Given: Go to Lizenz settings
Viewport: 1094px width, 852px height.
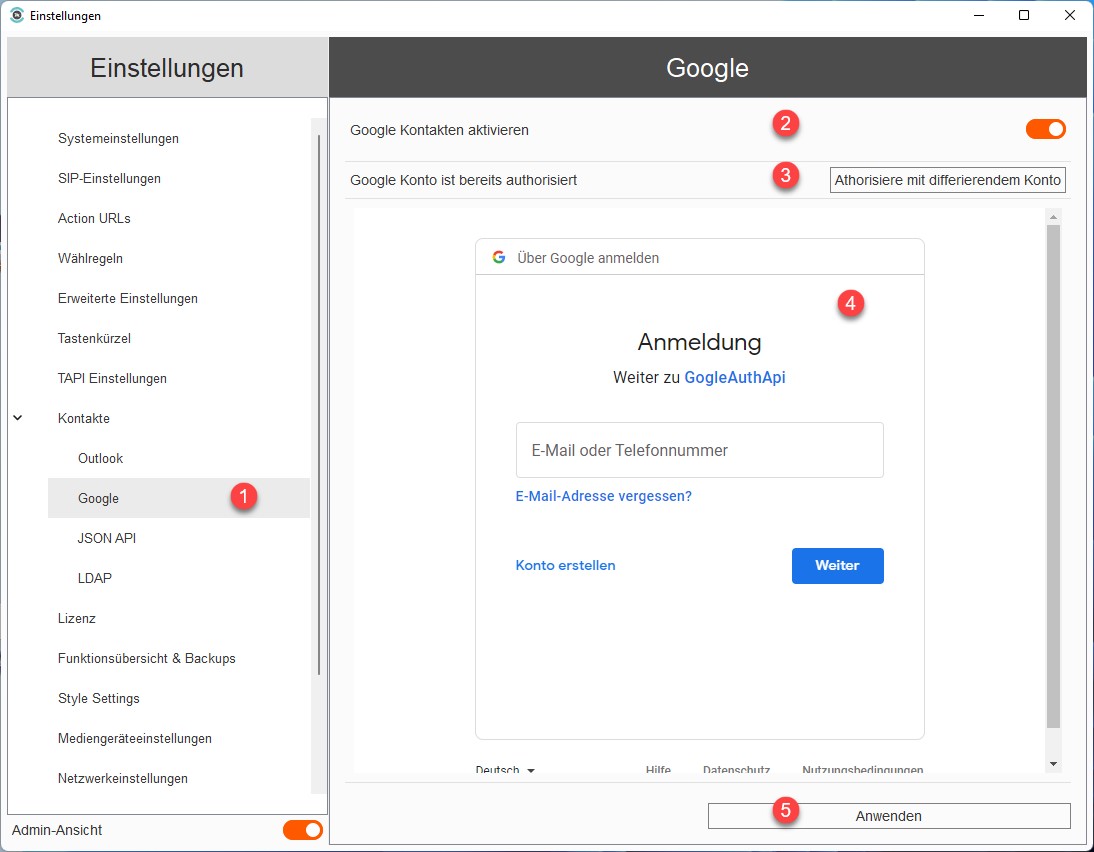Looking at the screenshot, I should pyautogui.click(x=77, y=618).
